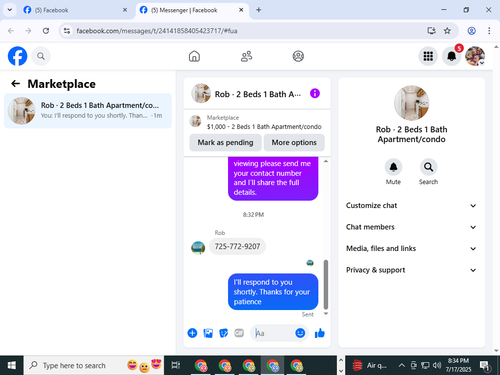Click the blue "I'll respond to you shortly" message
This screenshot has height=375, width=500.
(x=273, y=292)
